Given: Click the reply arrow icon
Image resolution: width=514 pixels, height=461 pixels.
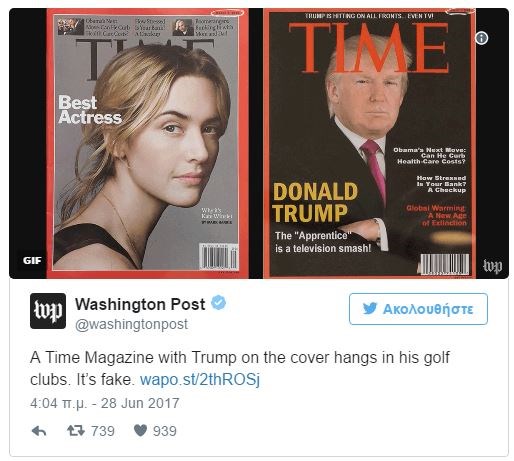Looking at the screenshot, I should tap(39, 431).
